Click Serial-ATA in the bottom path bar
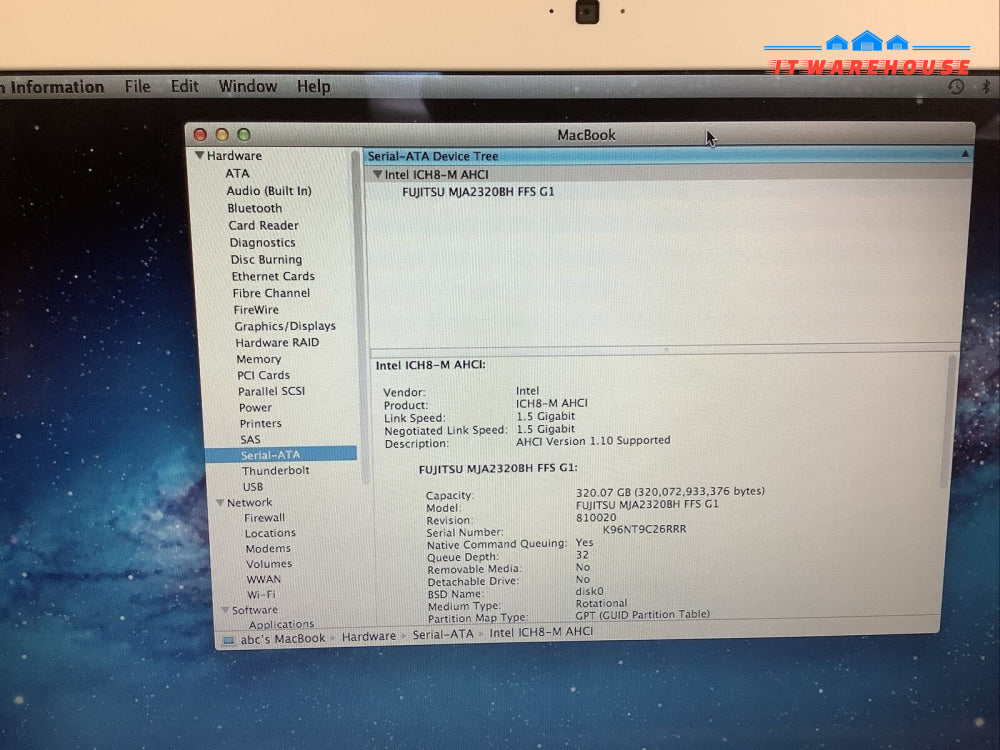Viewport: 1000px width, 750px height. [443, 635]
